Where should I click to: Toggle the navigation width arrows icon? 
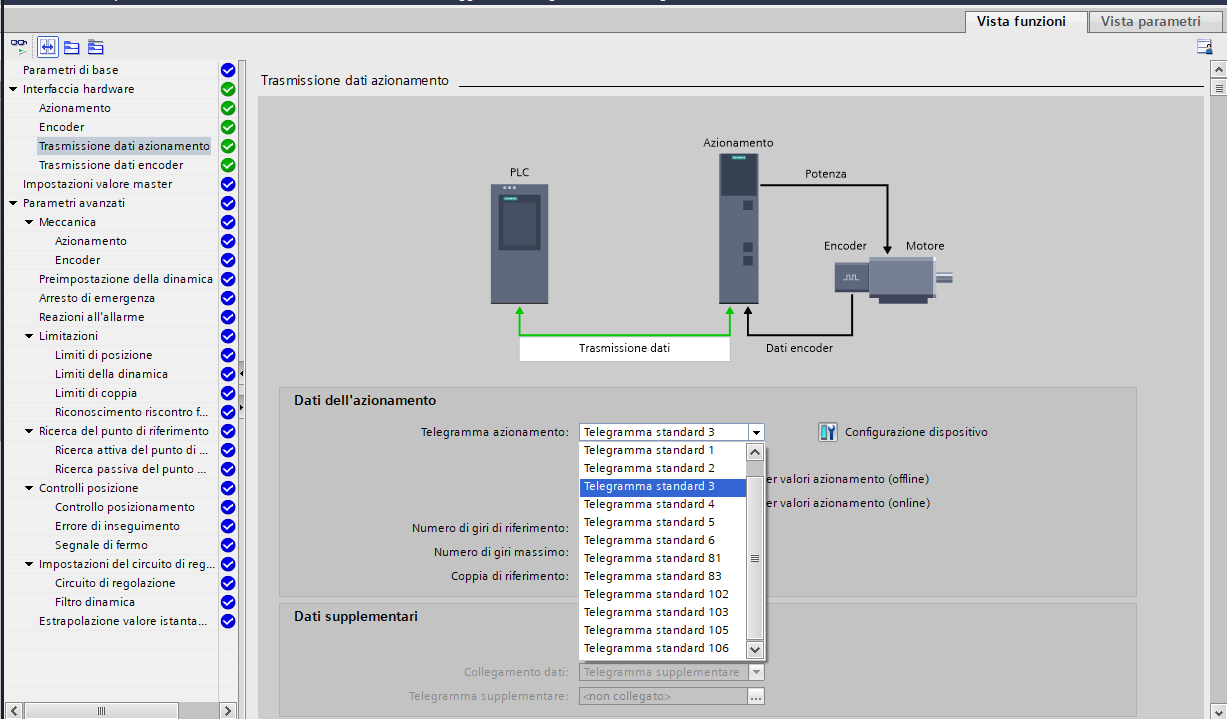coord(47,47)
